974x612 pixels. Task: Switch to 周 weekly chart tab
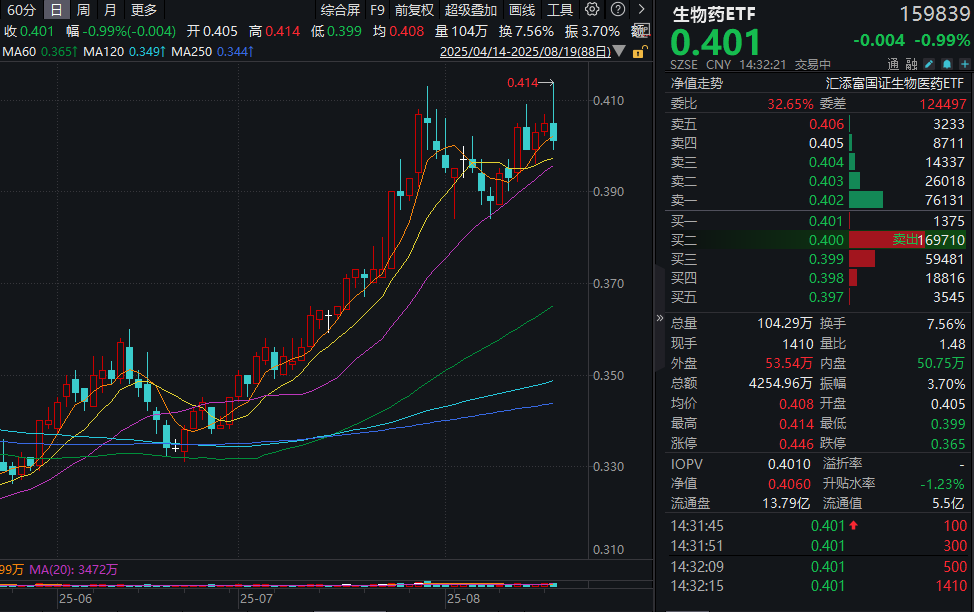point(84,10)
